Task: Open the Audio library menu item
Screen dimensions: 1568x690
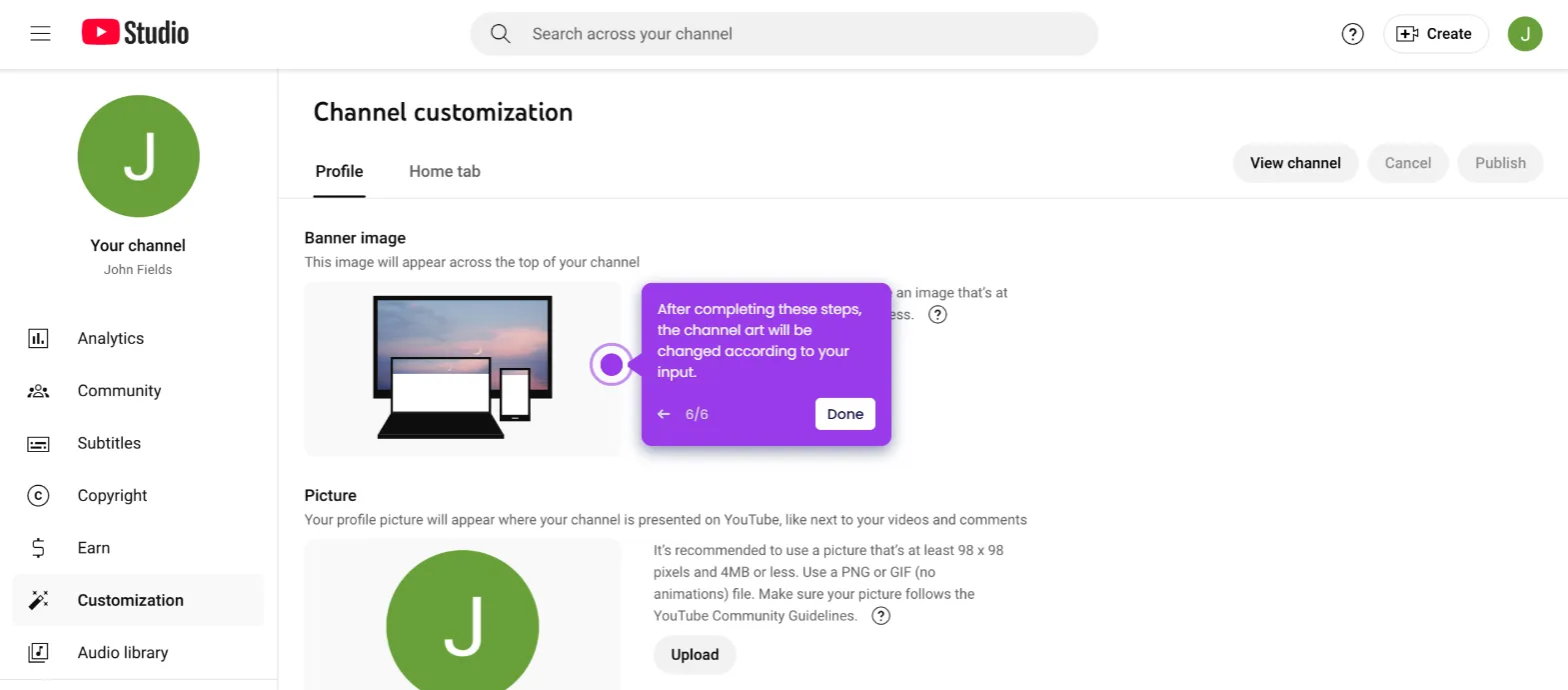Action: [138, 653]
